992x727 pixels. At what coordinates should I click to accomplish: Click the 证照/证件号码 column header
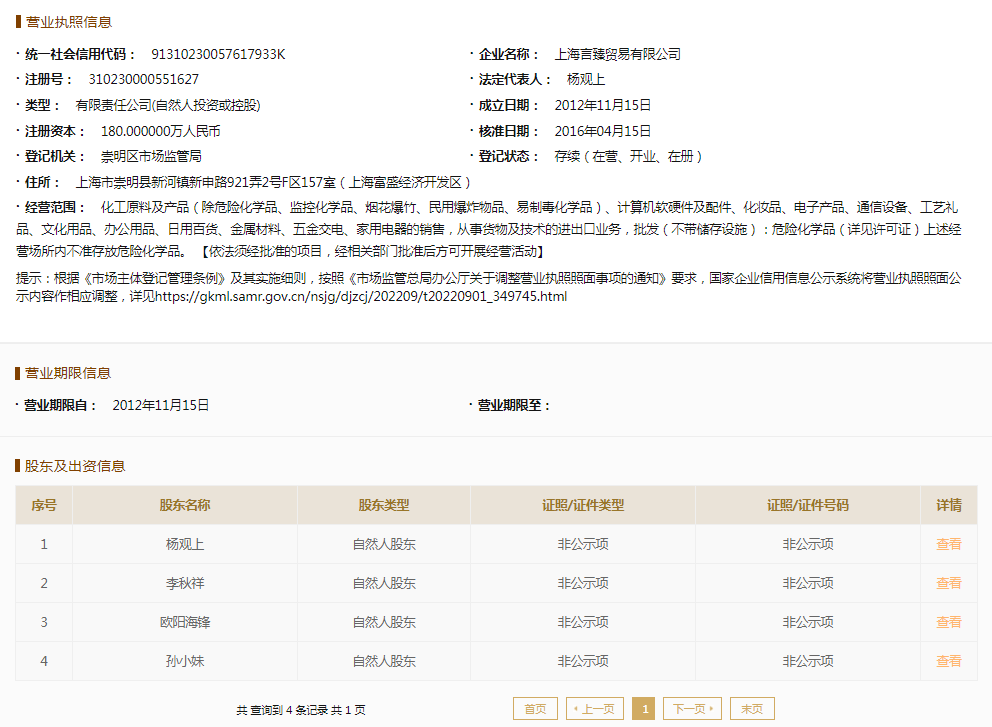coord(808,505)
